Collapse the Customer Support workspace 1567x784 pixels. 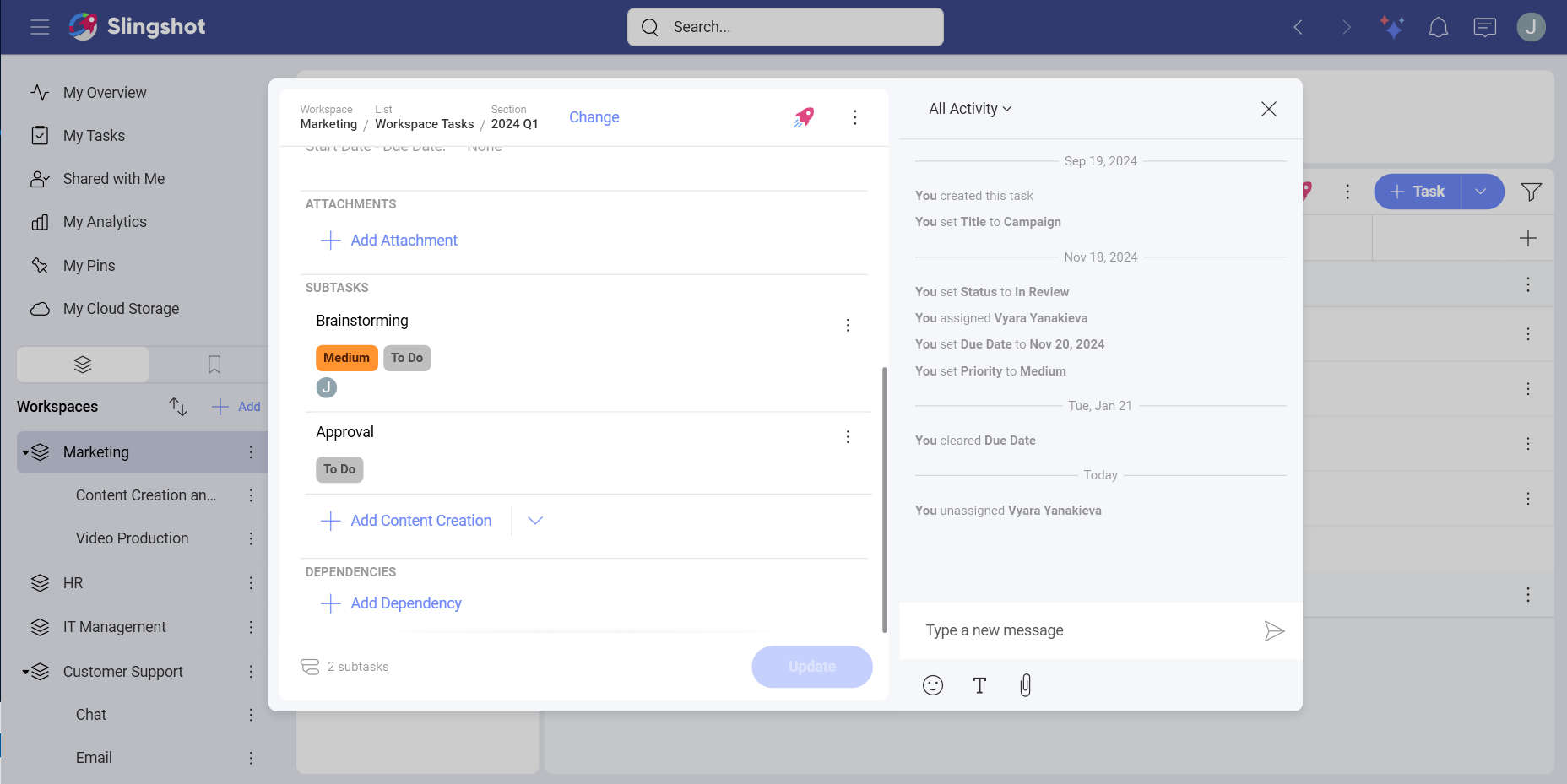click(25, 672)
